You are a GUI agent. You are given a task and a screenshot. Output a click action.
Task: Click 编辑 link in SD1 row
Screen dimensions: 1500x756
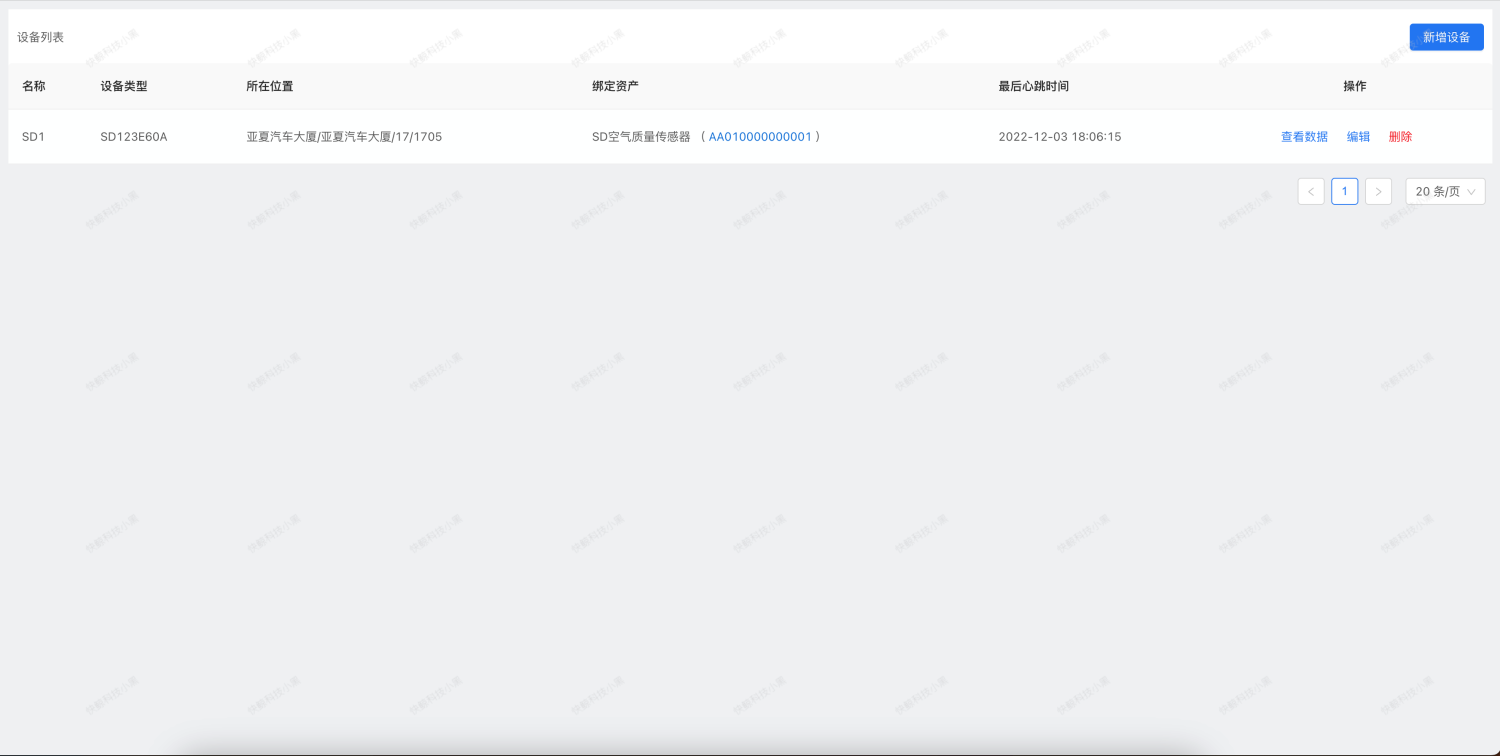point(1359,137)
